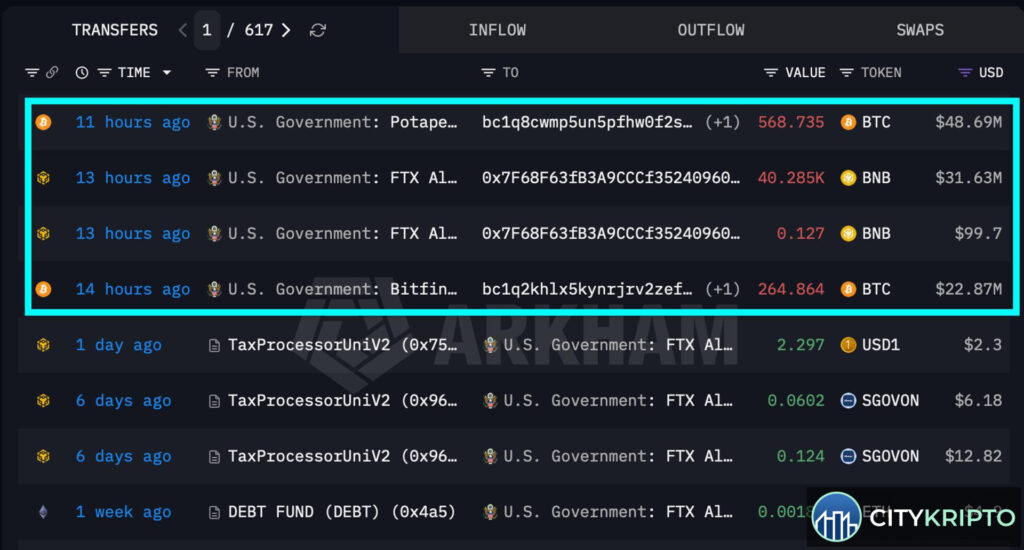Screen dimensions: 1024x550
Task: Click the link icon in header
Action: tap(52, 73)
